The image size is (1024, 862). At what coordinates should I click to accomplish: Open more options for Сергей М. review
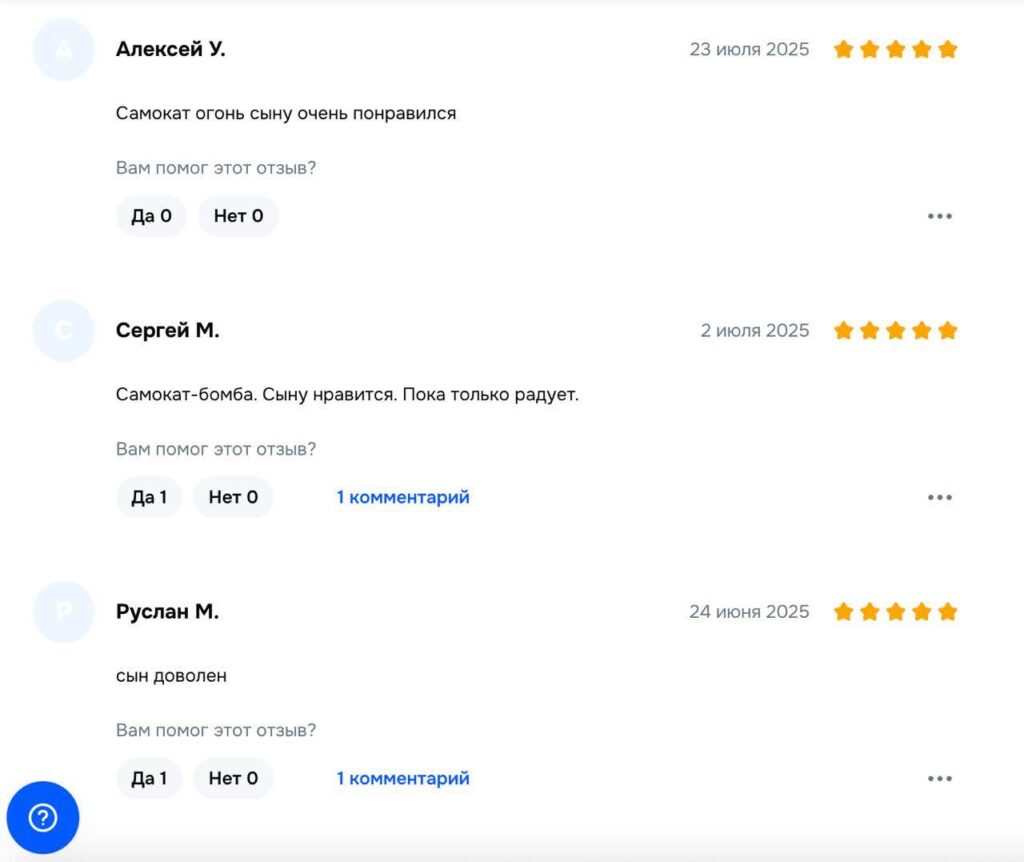pos(940,498)
